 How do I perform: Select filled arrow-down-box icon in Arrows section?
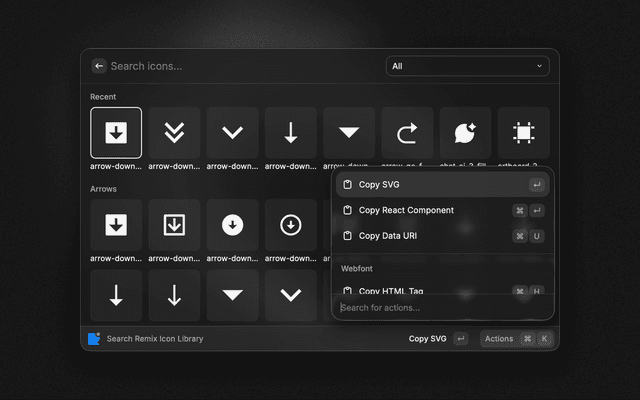[116, 225]
